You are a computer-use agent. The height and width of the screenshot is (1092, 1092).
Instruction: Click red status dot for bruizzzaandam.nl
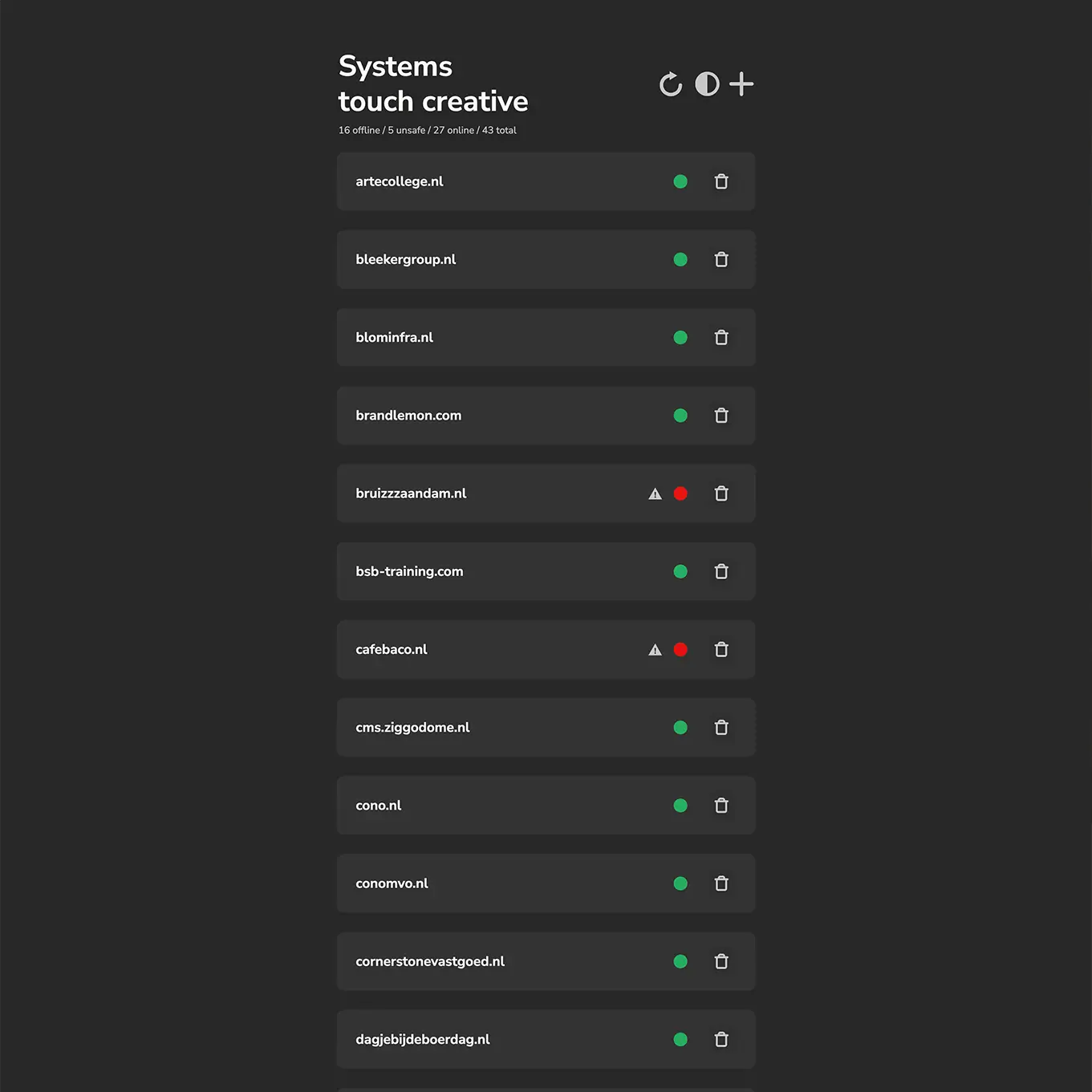680,493
